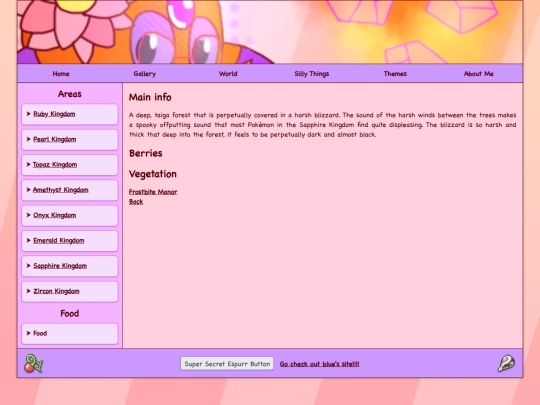Screen dimensions: 540x405
Task: Expand the Ruby Kingdom arrow
Action: coord(29,114)
